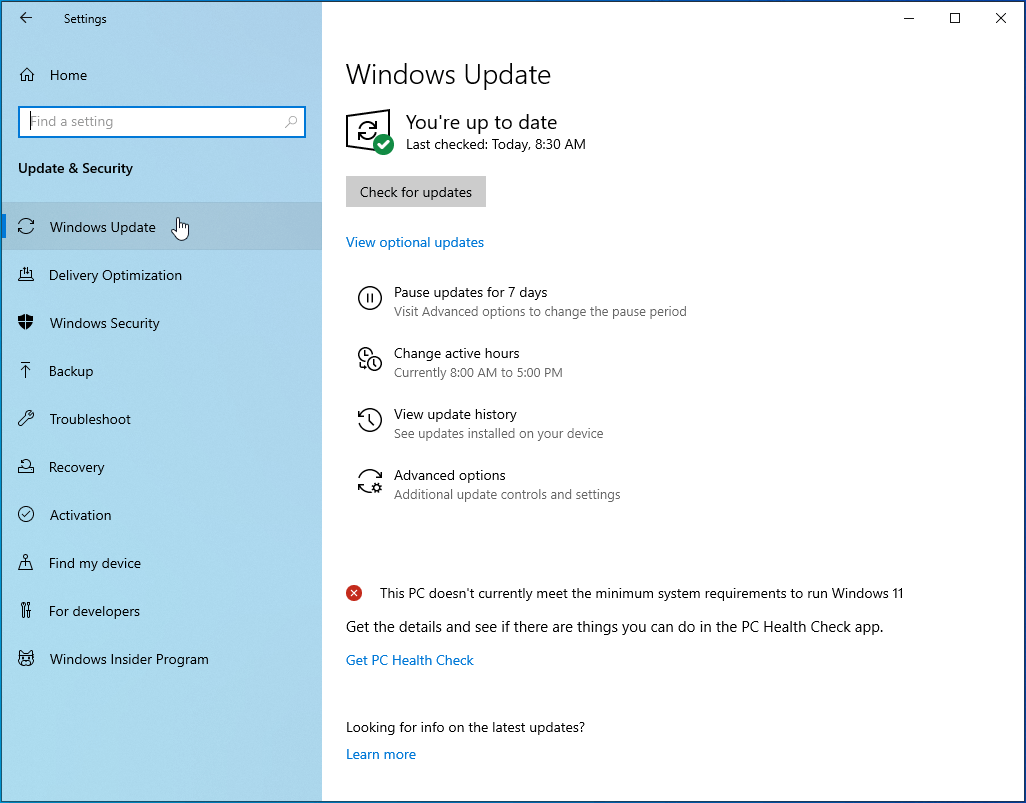Select Troubleshoot in the sidebar
1026x803 pixels.
(90, 419)
